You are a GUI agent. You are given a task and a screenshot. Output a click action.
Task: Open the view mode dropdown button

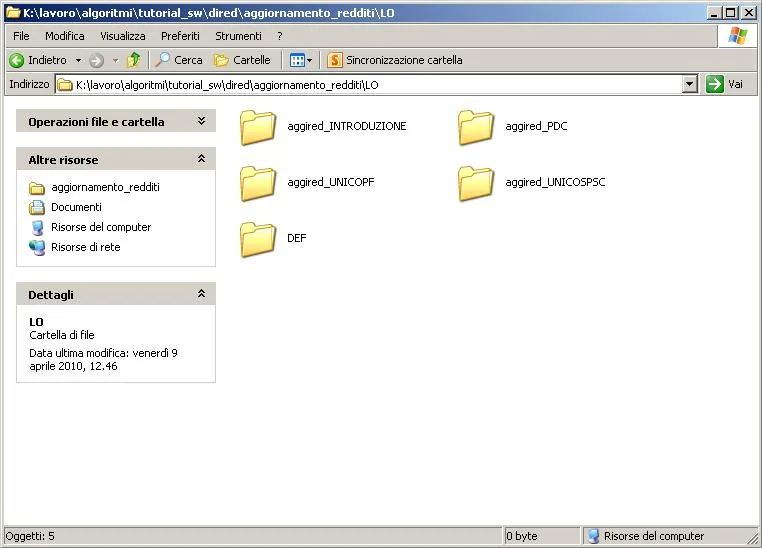[x=301, y=60]
